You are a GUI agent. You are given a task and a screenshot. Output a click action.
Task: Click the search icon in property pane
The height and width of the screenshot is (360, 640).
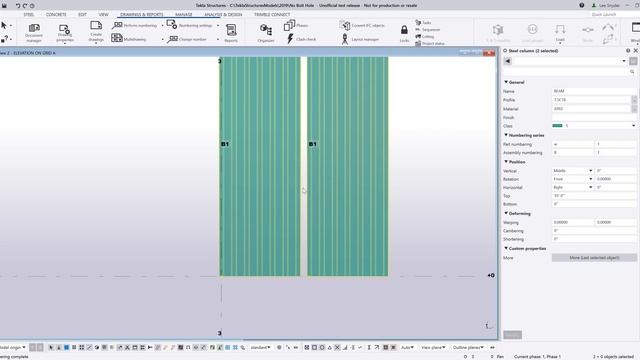coord(632,71)
